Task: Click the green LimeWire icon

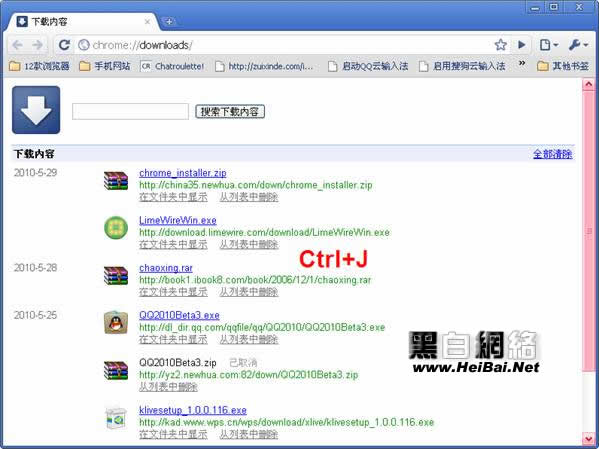Action: [116, 227]
